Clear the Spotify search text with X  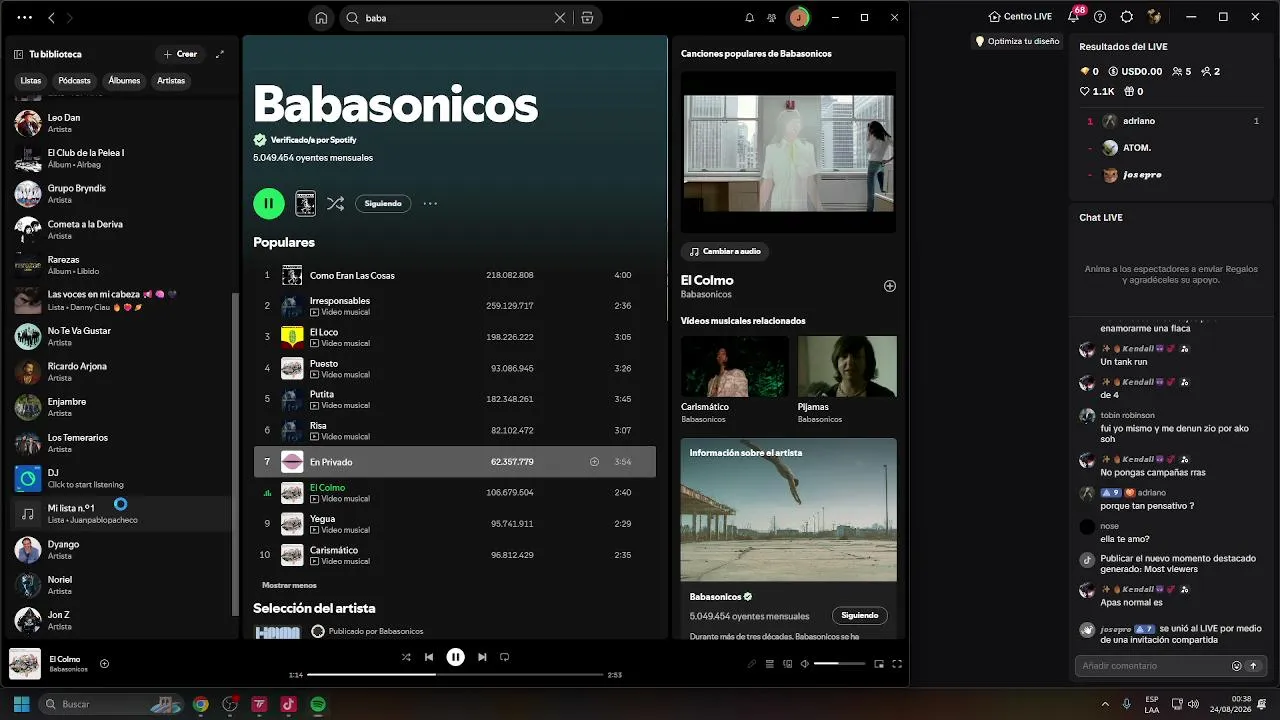tap(560, 17)
